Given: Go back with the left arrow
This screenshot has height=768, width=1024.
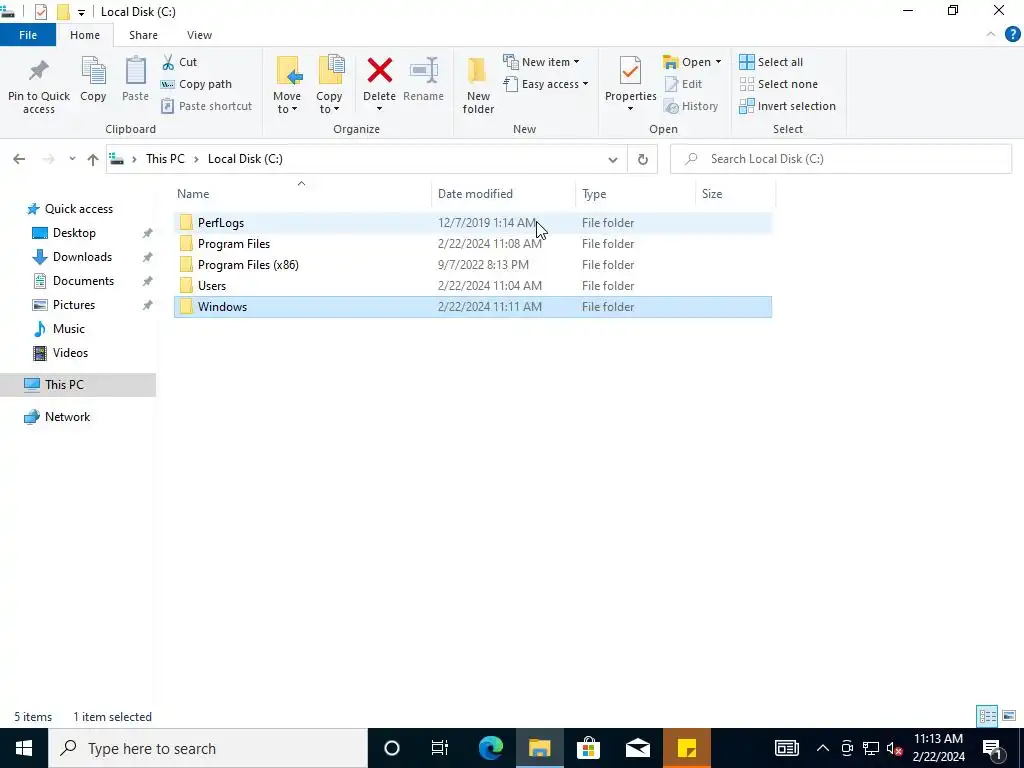Looking at the screenshot, I should point(19,159).
